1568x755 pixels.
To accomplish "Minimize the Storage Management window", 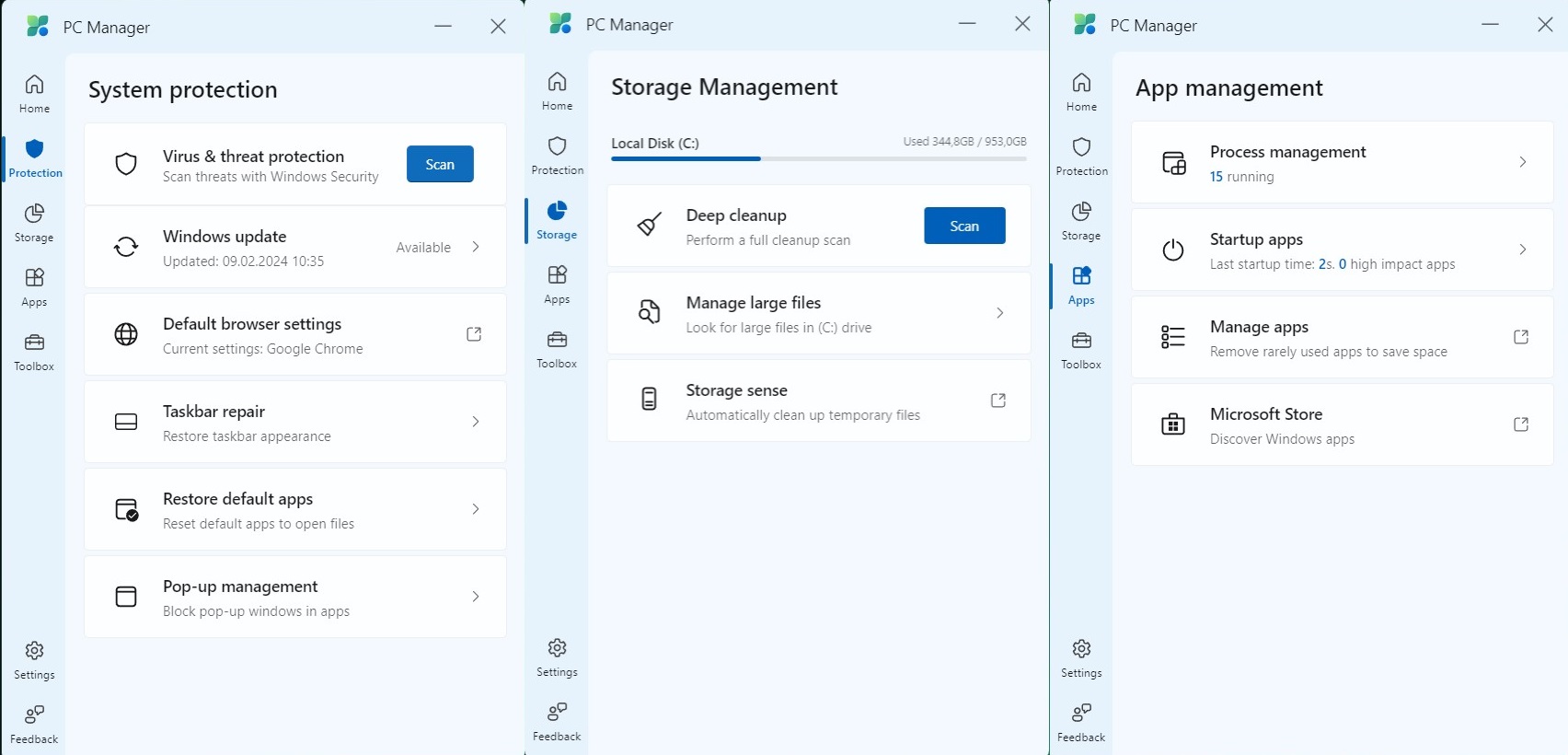I will click(967, 24).
